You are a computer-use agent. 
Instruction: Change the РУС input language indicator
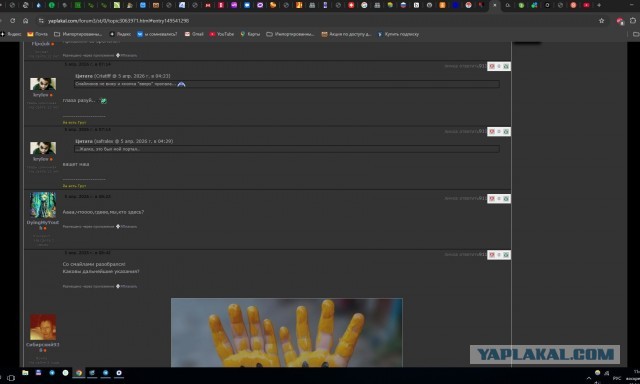point(617,378)
